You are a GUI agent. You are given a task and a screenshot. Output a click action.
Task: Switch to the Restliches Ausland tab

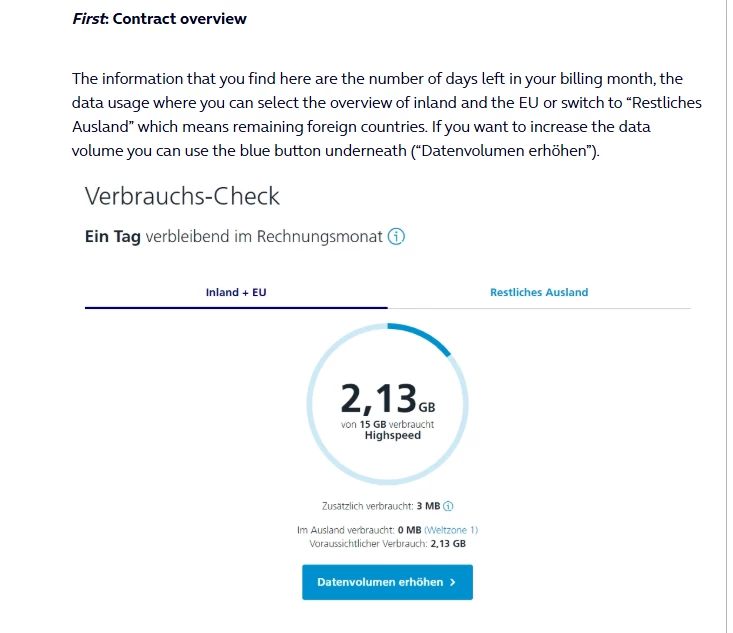tap(539, 292)
